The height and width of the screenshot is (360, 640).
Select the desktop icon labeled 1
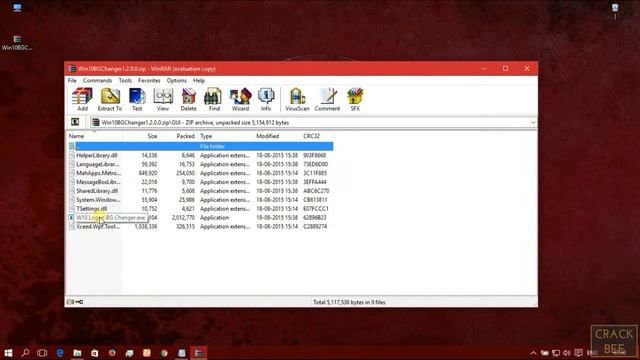pyautogui.click(x=615, y=11)
